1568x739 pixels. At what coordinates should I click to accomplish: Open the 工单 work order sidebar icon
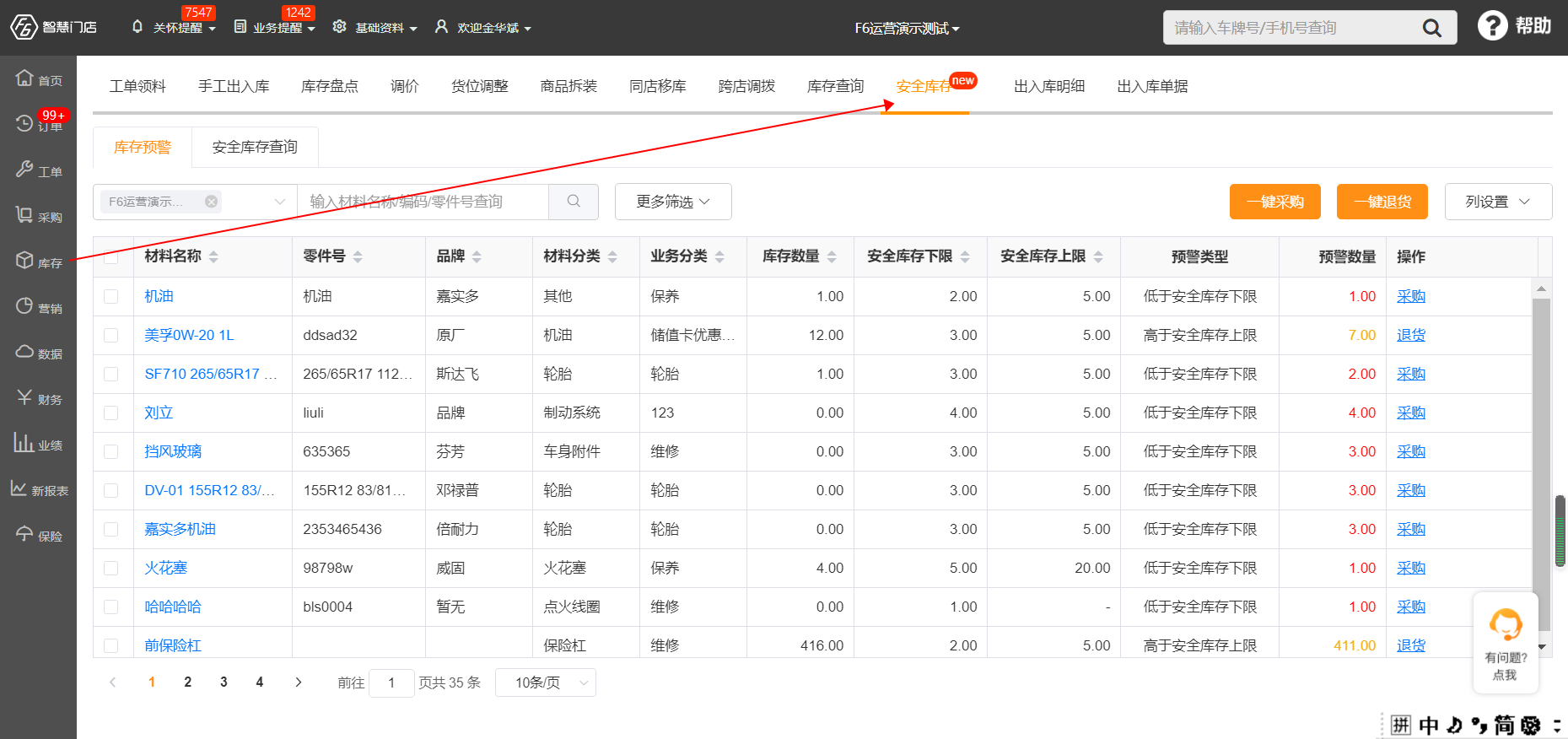click(25, 169)
